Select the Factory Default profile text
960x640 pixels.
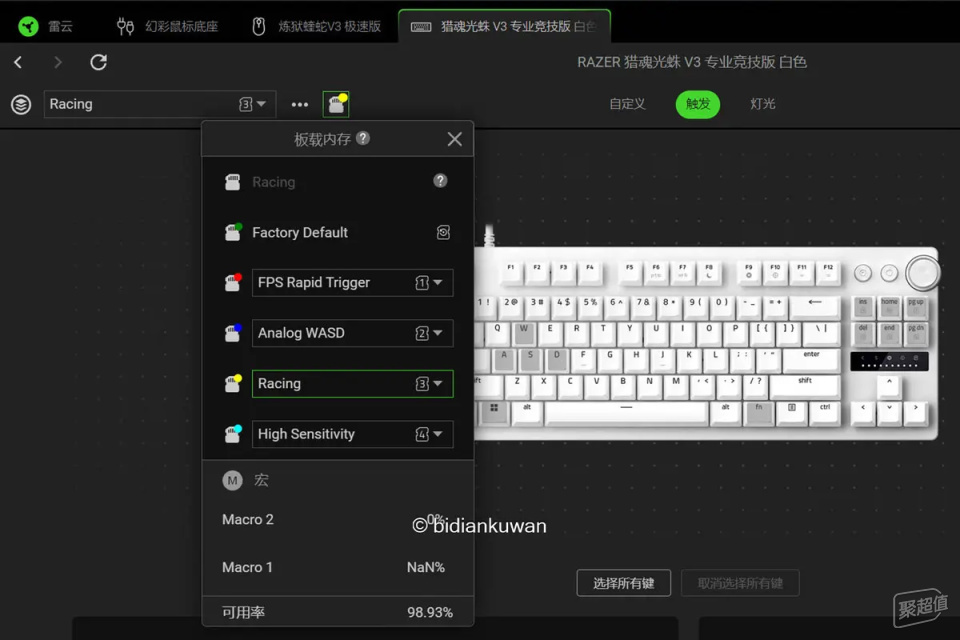[x=300, y=232]
